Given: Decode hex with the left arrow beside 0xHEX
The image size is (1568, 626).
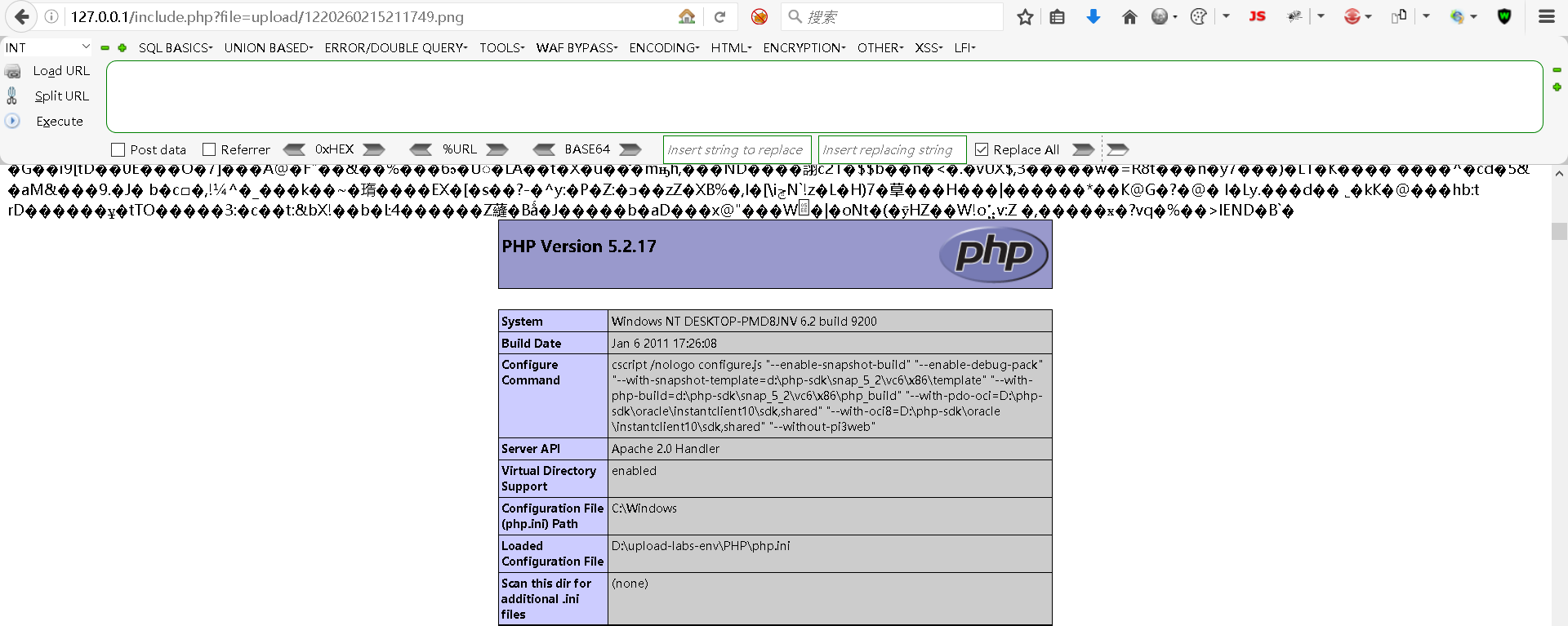Looking at the screenshot, I should coord(294,149).
